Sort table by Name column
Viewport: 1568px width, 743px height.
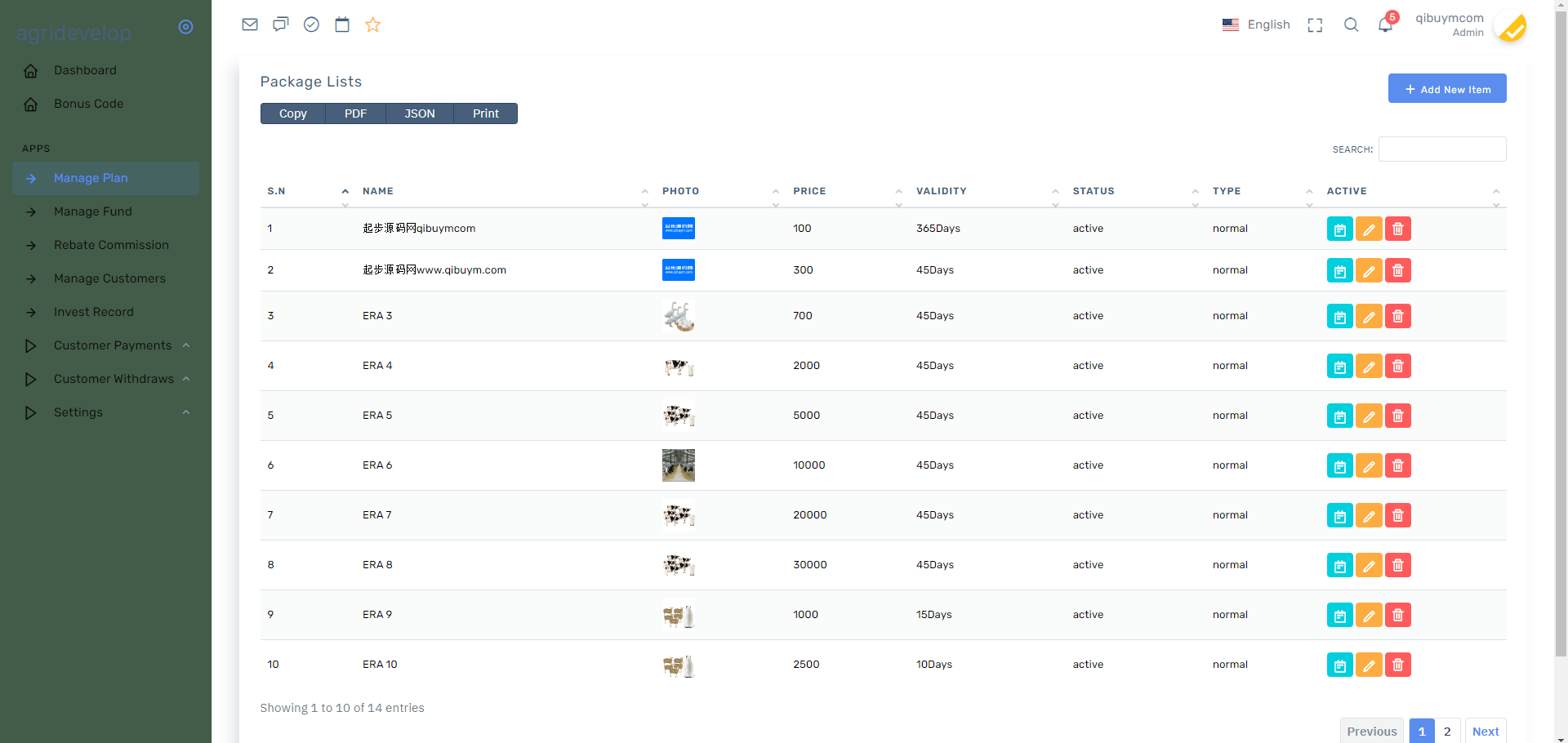pyautogui.click(x=506, y=191)
